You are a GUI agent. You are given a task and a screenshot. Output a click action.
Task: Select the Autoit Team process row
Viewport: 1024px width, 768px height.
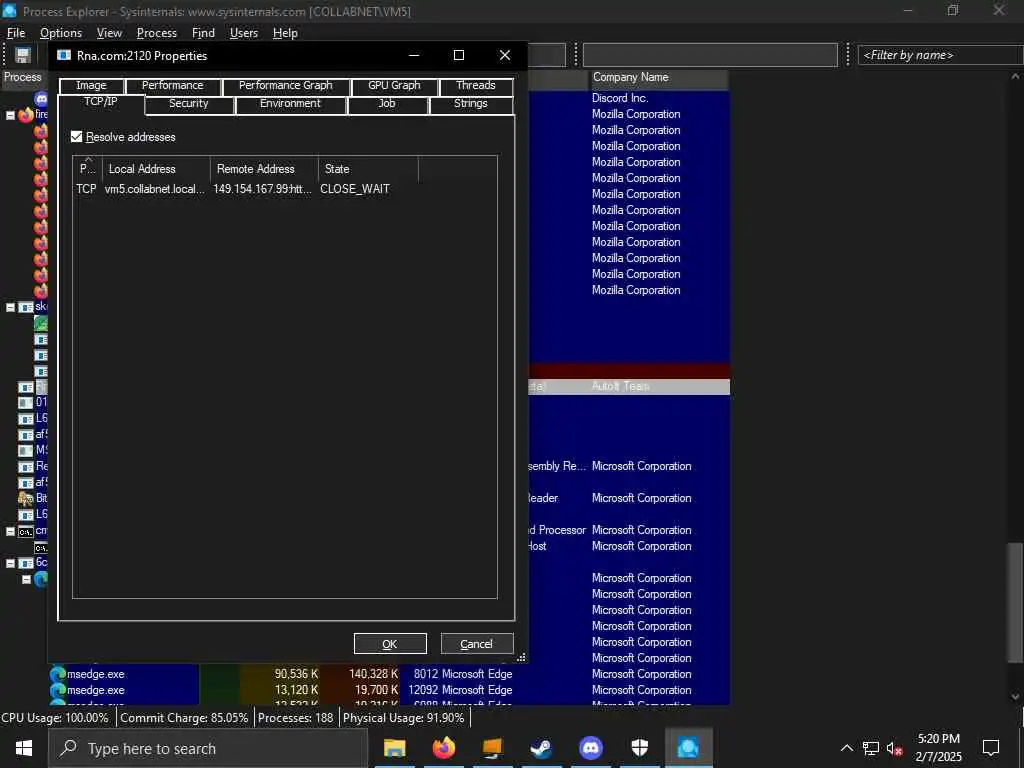click(628, 387)
